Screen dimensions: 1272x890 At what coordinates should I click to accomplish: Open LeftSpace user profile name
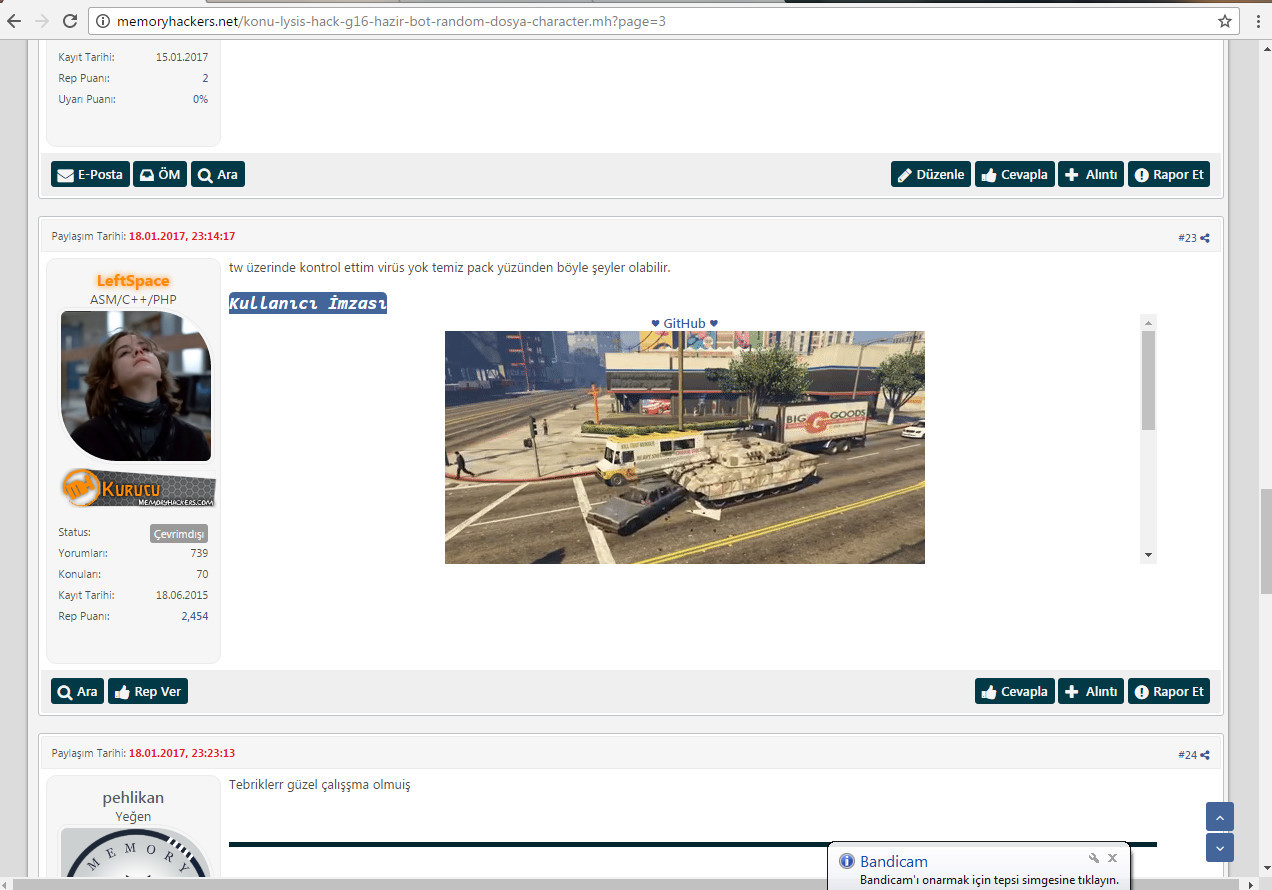click(133, 281)
